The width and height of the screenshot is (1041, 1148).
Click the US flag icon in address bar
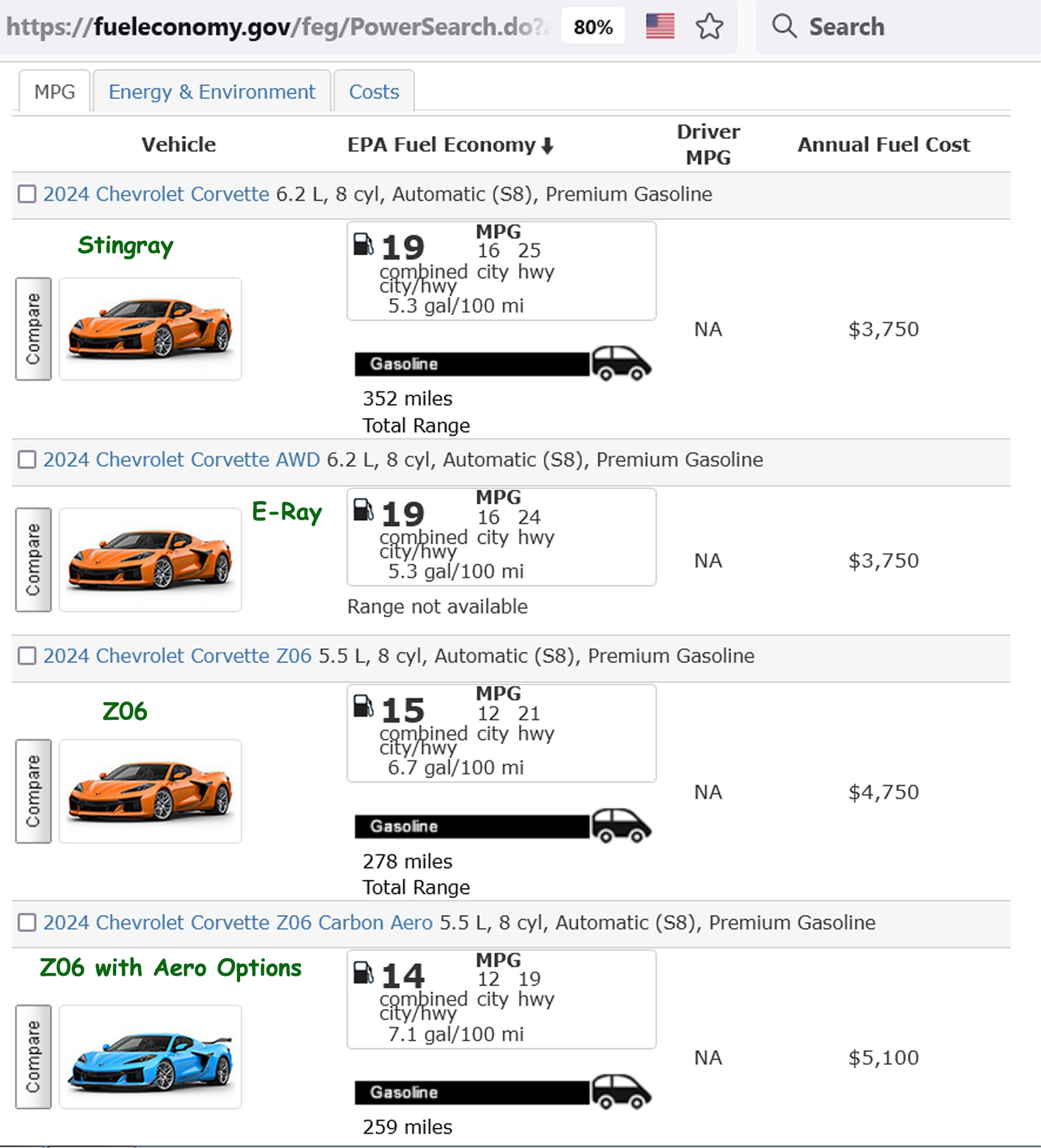660,27
